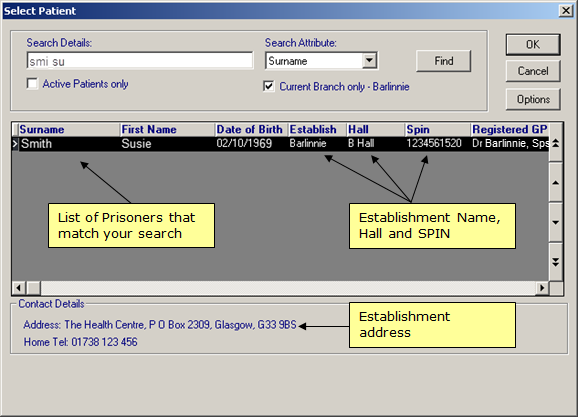Open the Options button

click(533, 99)
